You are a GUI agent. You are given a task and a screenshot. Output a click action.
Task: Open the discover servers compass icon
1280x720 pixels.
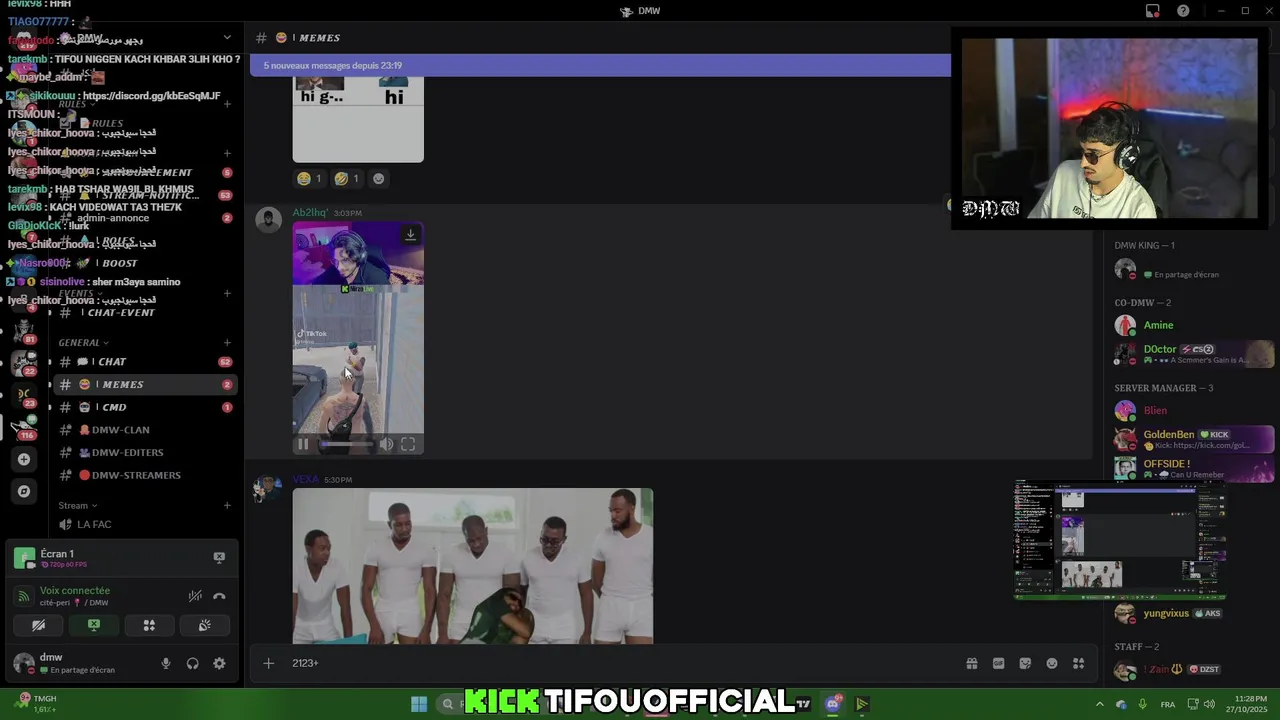[24, 491]
